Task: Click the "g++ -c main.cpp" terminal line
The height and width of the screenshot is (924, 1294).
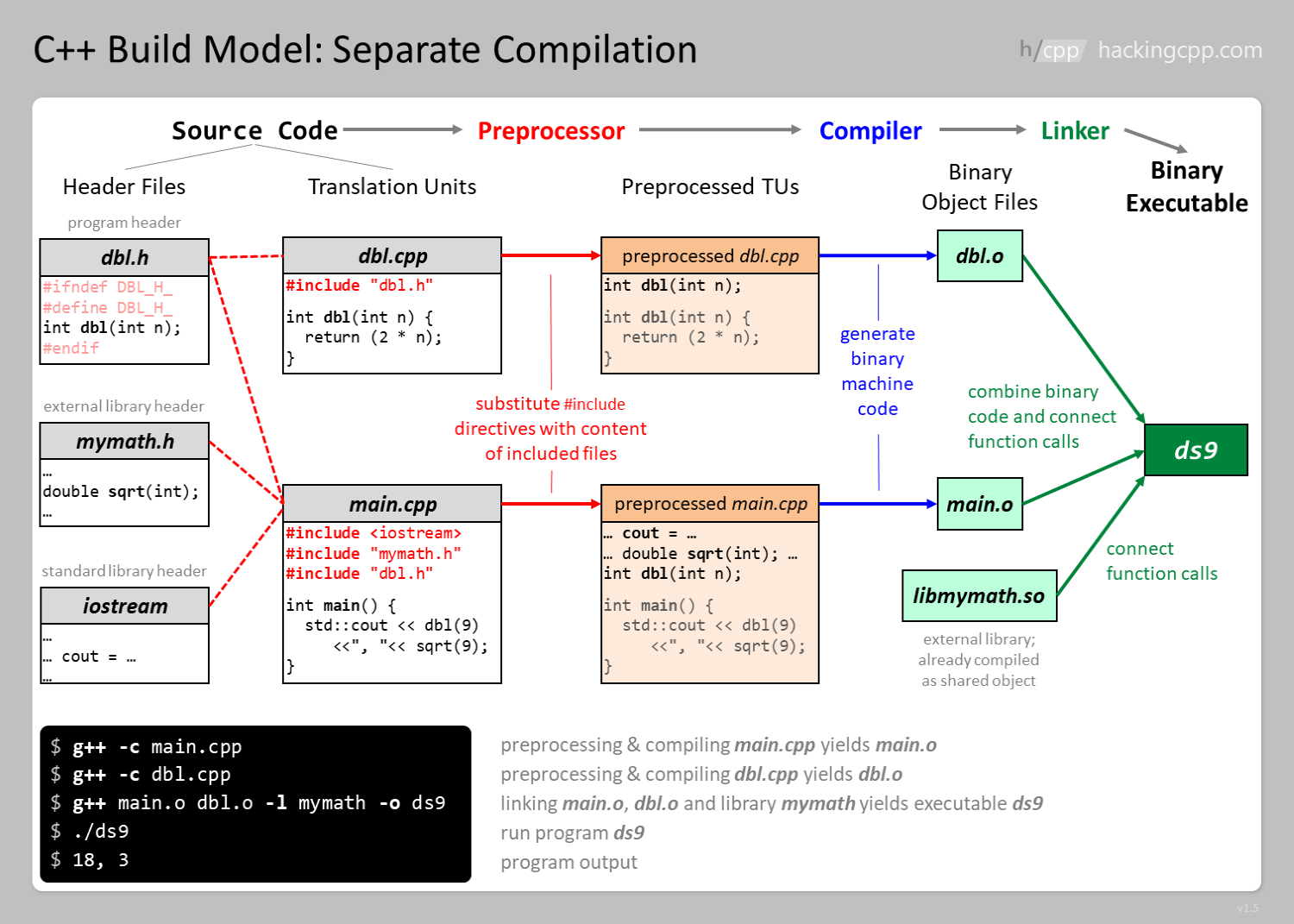Action: click(157, 747)
